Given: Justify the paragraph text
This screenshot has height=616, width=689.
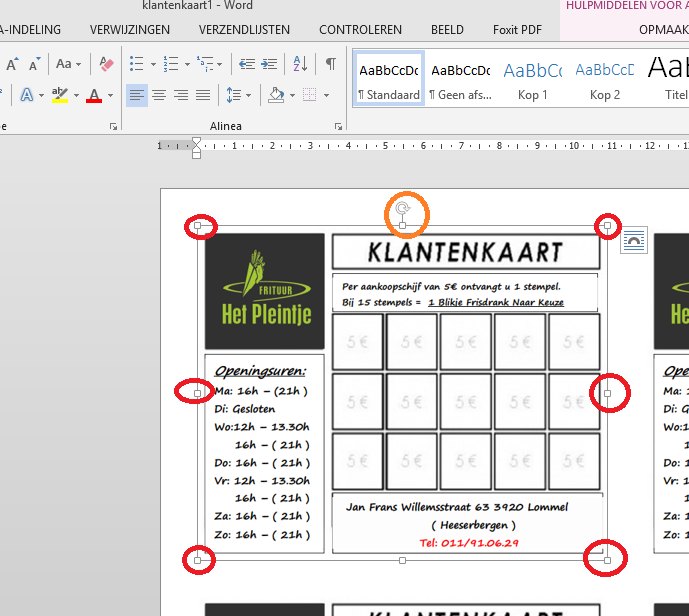Looking at the screenshot, I should (203, 95).
